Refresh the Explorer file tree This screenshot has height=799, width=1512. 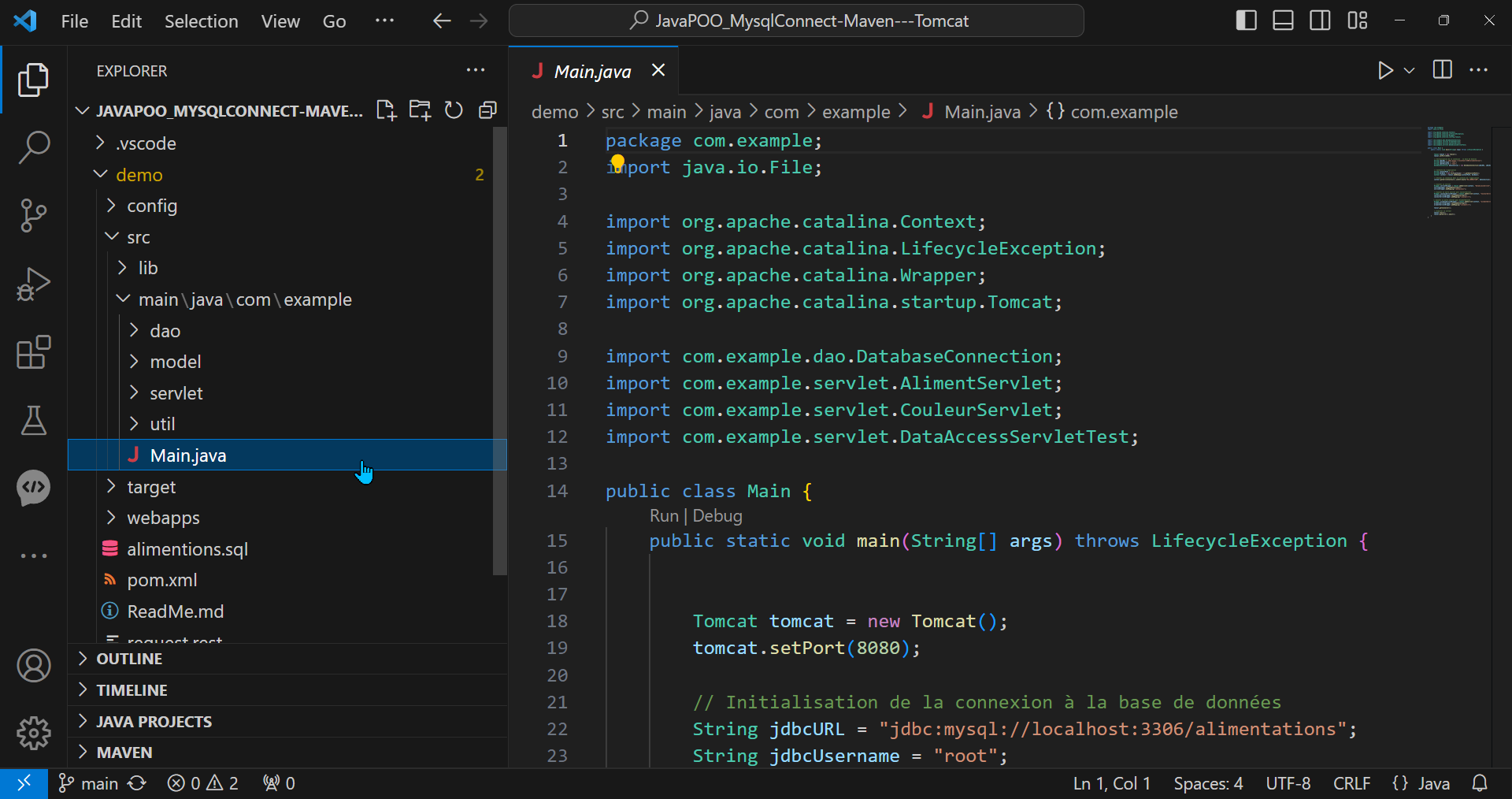454,110
